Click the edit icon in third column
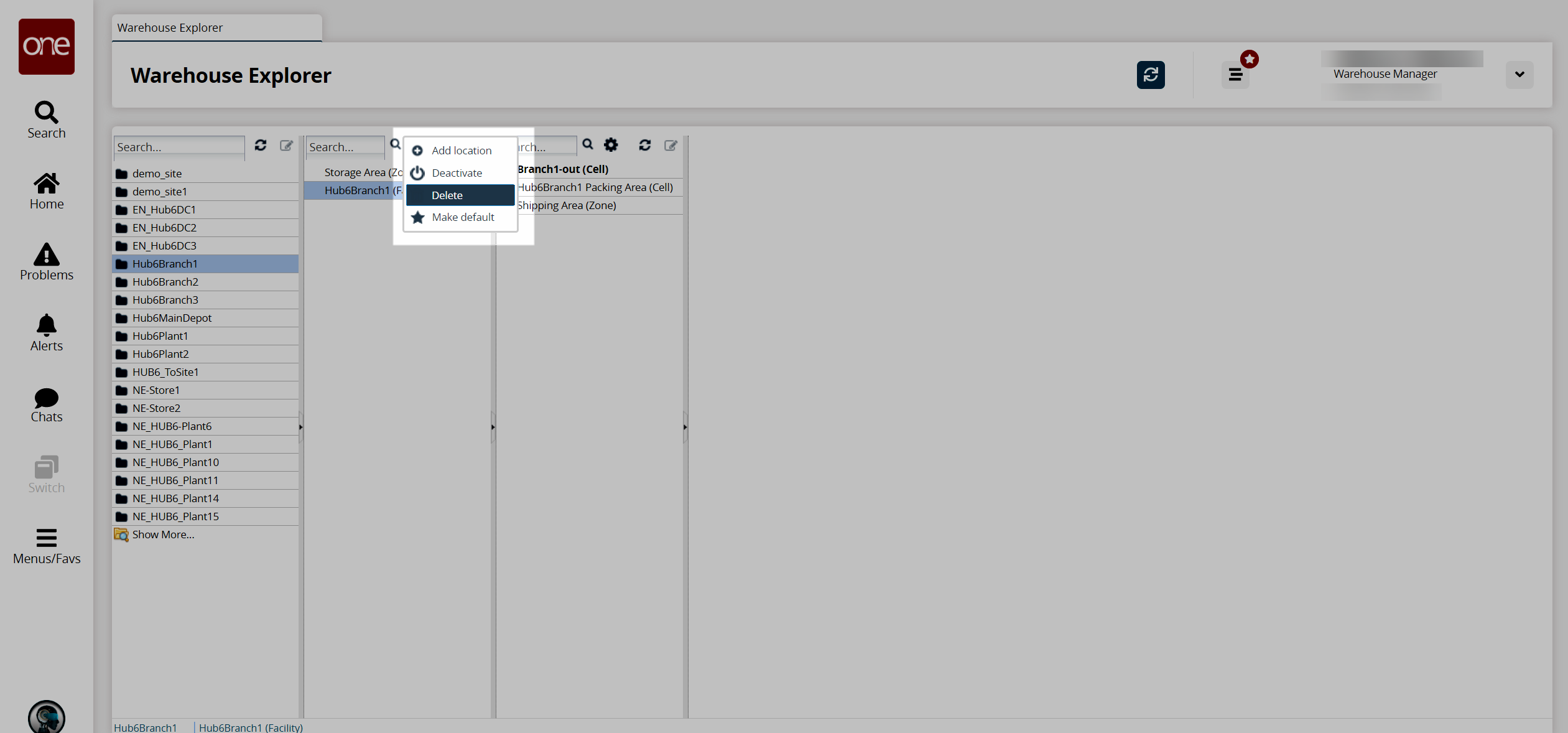The width and height of the screenshot is (1568, 733). tap(672, 145)
